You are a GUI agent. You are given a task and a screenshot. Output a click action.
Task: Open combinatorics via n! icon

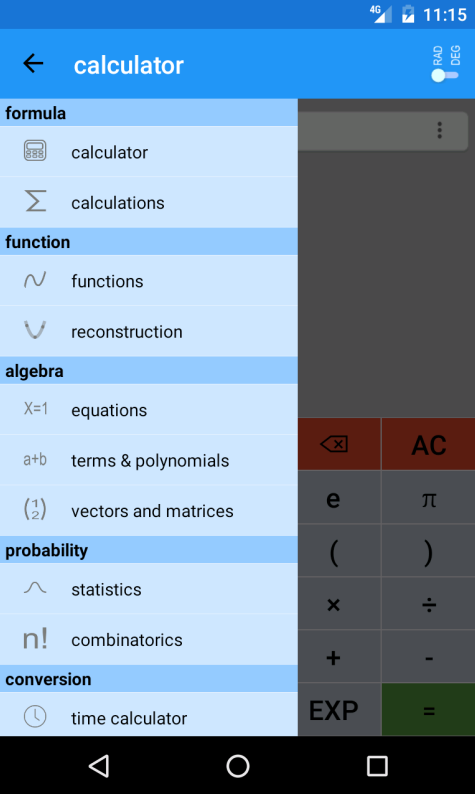(35, 639)
